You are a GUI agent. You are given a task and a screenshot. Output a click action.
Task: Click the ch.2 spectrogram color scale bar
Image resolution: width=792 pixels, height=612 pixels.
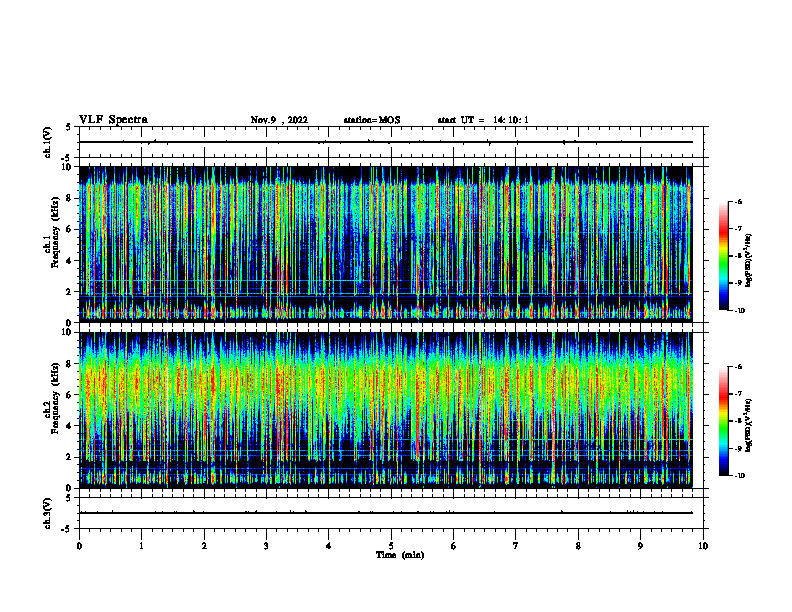point(723,421)
